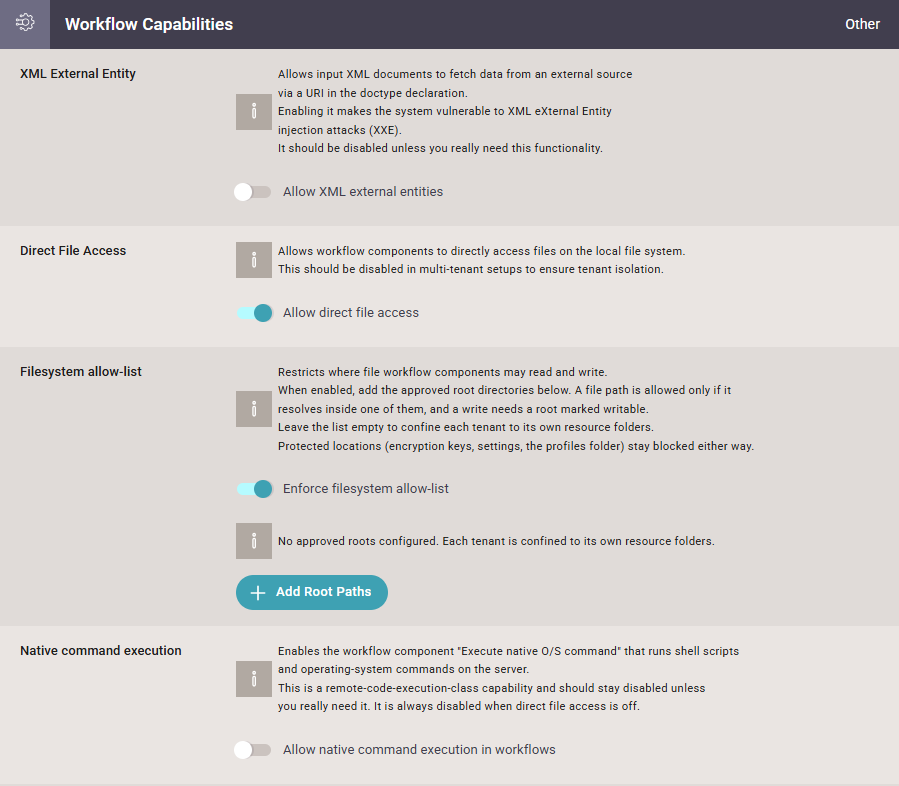
Task: Click the 'Allow direct file access' label
Action: 351,312
